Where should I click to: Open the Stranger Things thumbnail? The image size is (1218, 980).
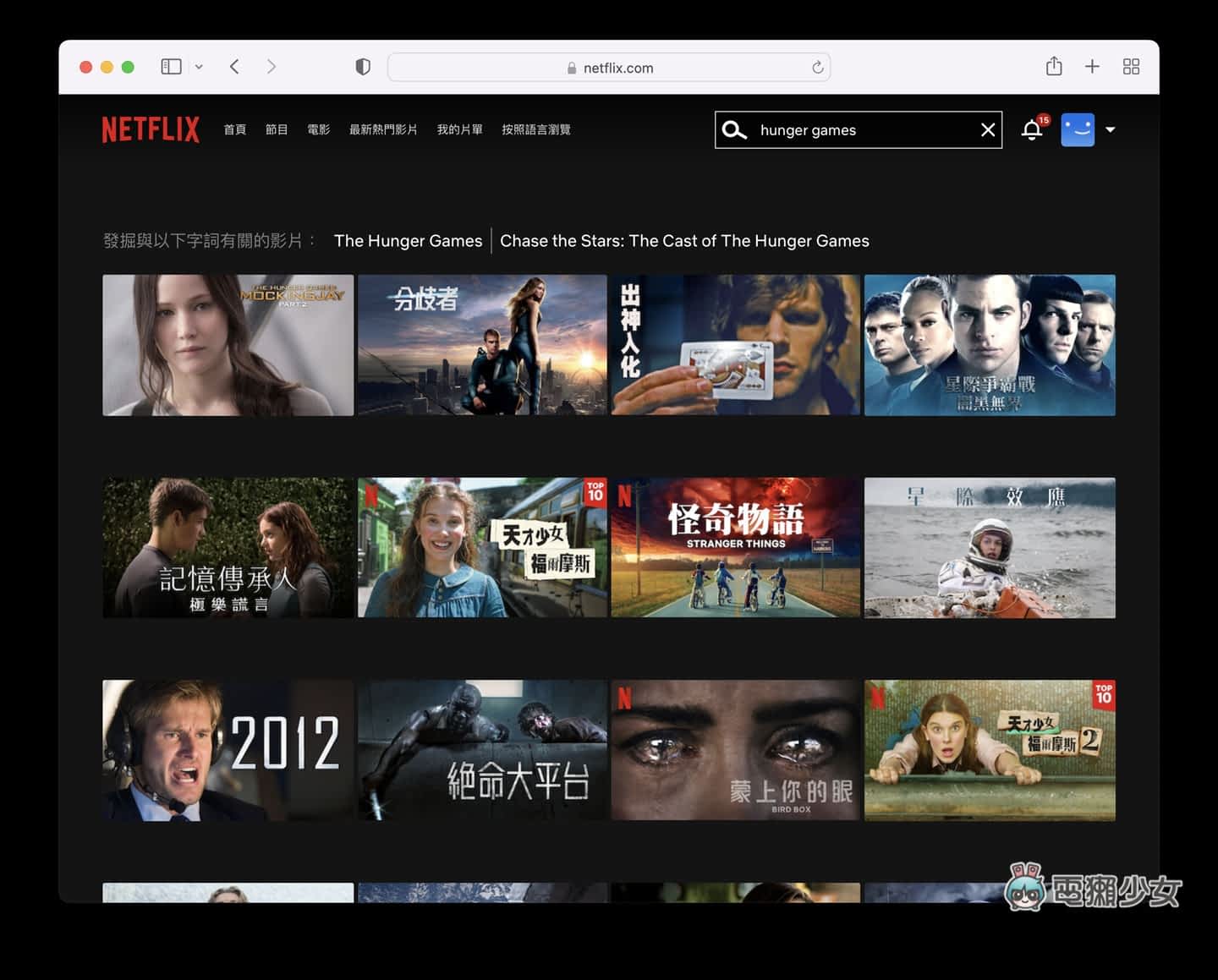click(735, 547)
